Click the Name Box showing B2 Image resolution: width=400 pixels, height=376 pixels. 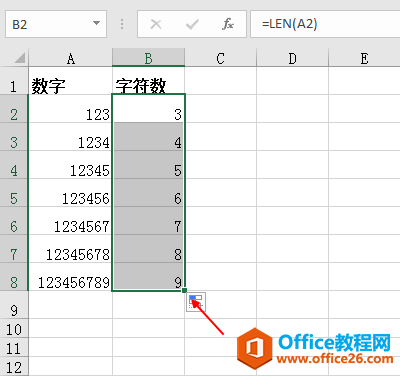click(x=56, y=24)
